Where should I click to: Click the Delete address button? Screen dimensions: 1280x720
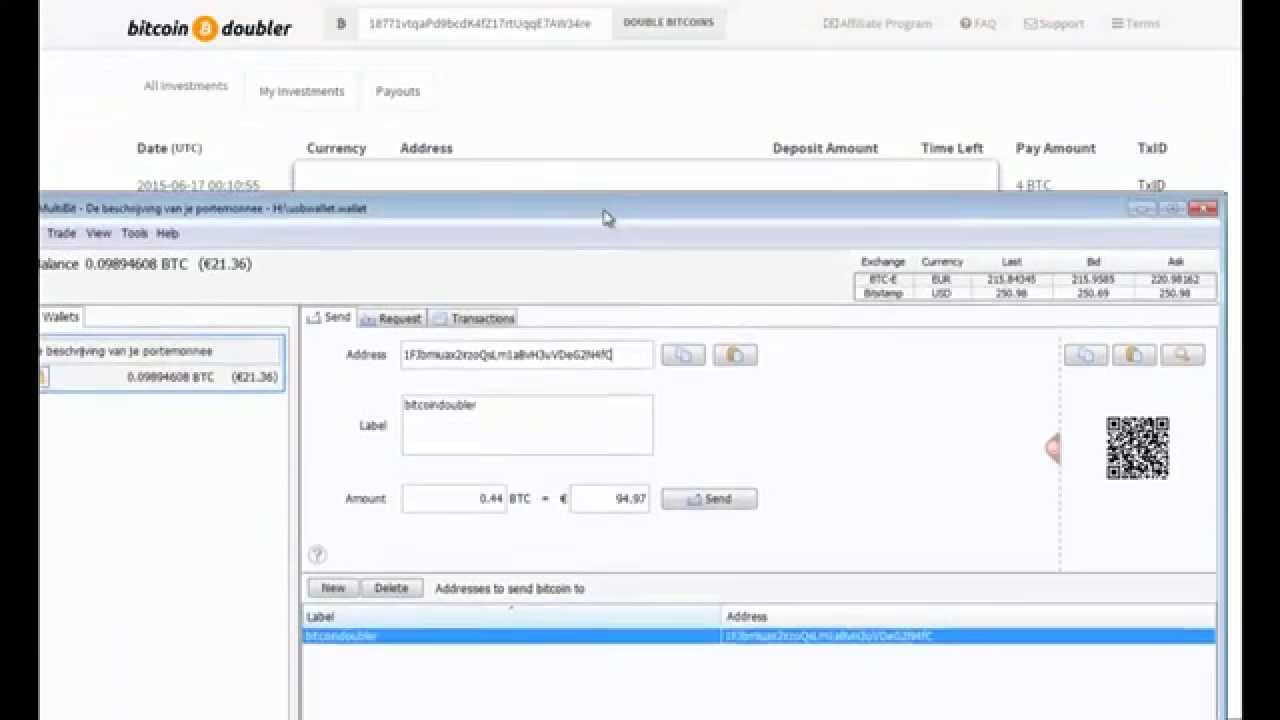click(x=391, y=588)
